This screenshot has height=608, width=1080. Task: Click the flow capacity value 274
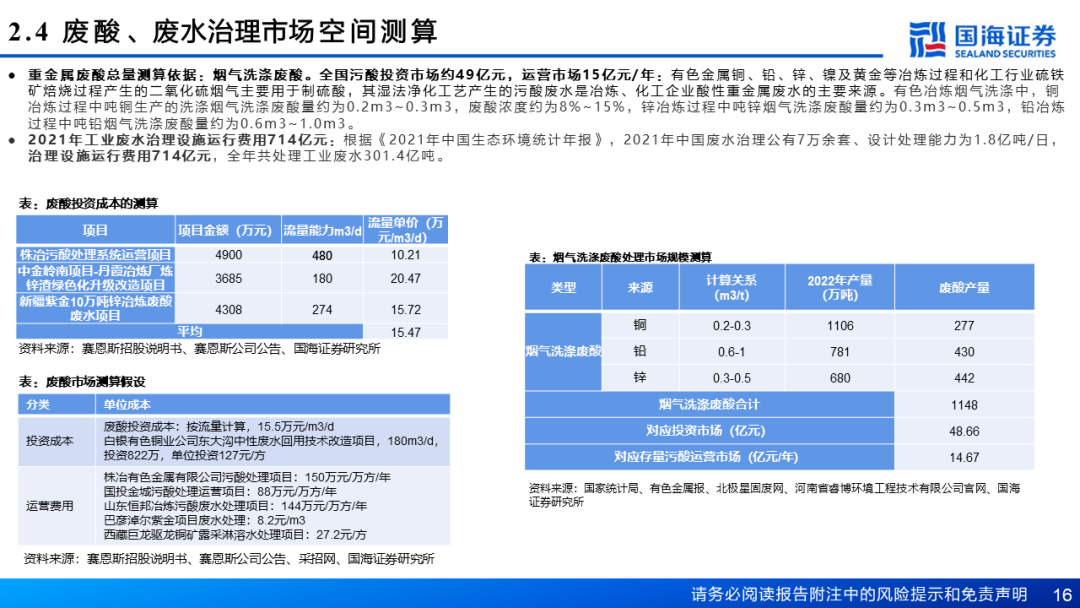[322, 310]
